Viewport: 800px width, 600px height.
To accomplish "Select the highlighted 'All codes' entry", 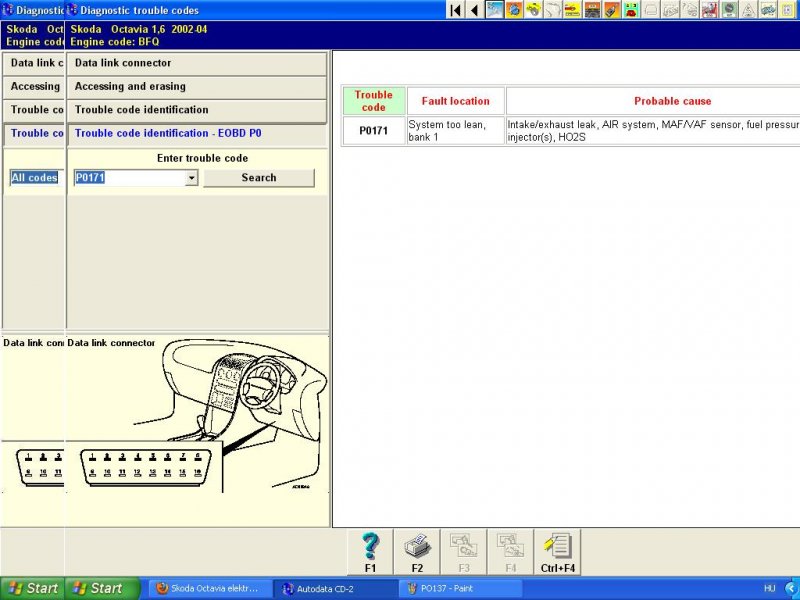I will point(35,178).
